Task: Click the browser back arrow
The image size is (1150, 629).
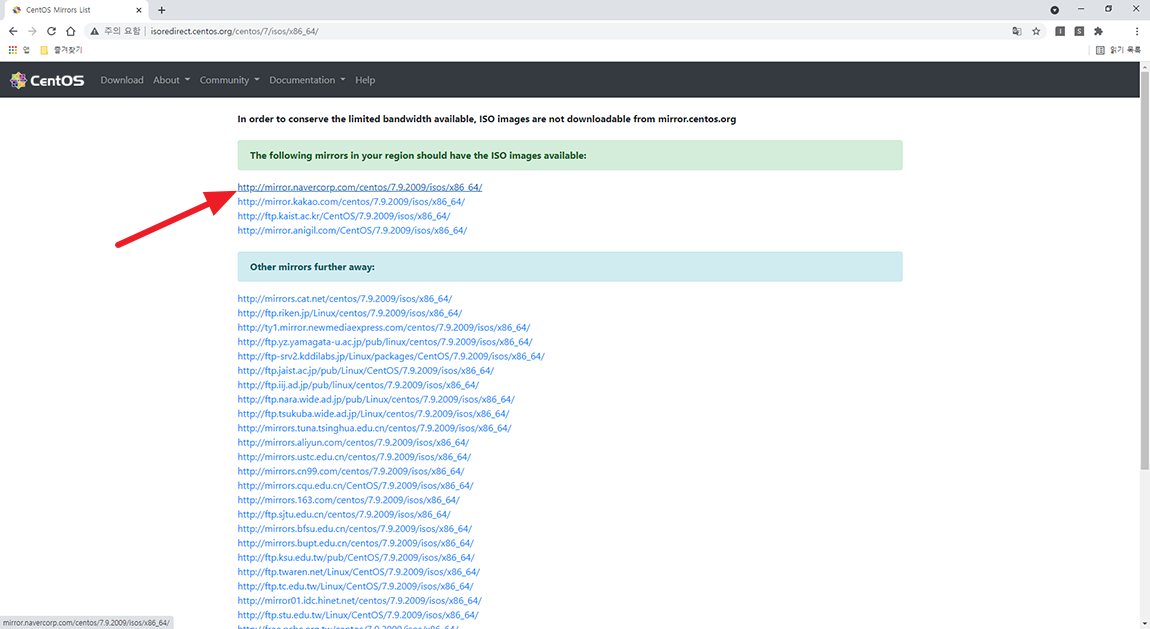Action: click(13, 32)
